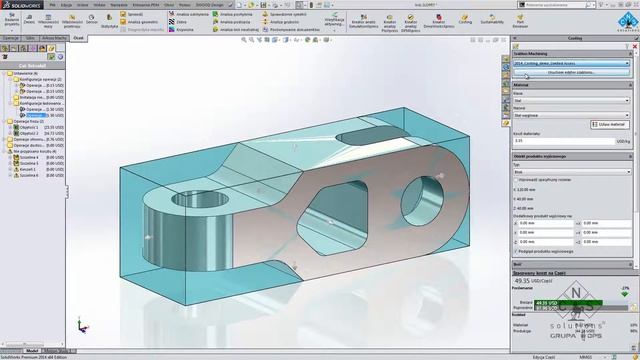Toggle the custom stock size checkbox
Screen dimensions: 640x360
point(516,180)
